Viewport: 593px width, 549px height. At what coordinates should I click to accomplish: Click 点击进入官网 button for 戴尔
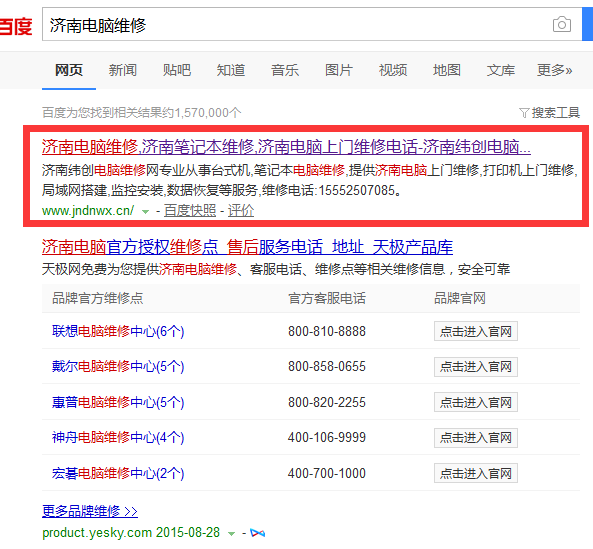coord(476,367)
